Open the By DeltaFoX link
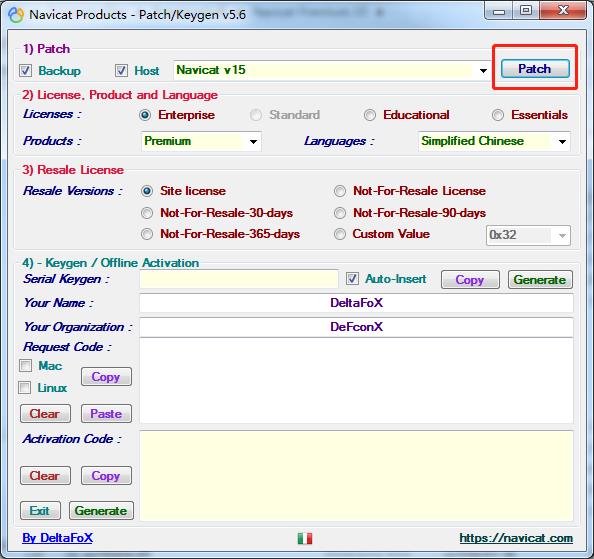 tap(58, 538)
